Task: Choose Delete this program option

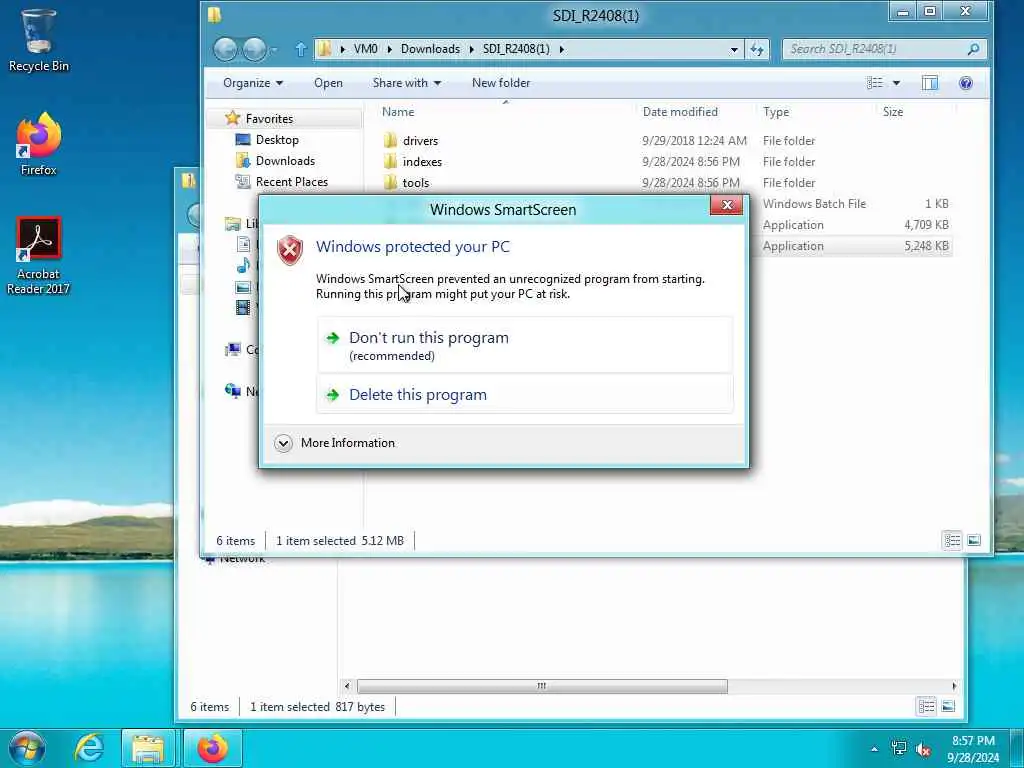Action: pyautogui.click(x=525, y=394)
